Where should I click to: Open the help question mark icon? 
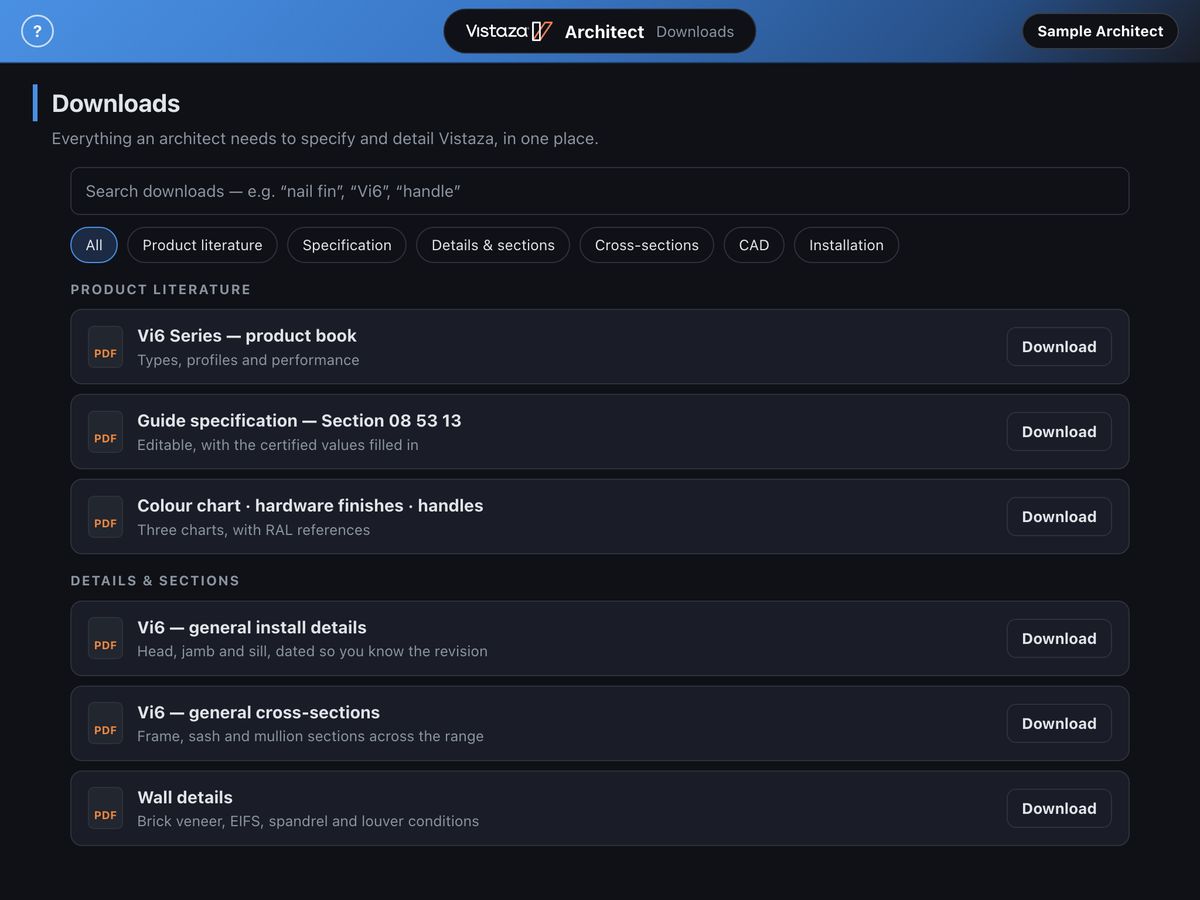click(x=37, y=31)
